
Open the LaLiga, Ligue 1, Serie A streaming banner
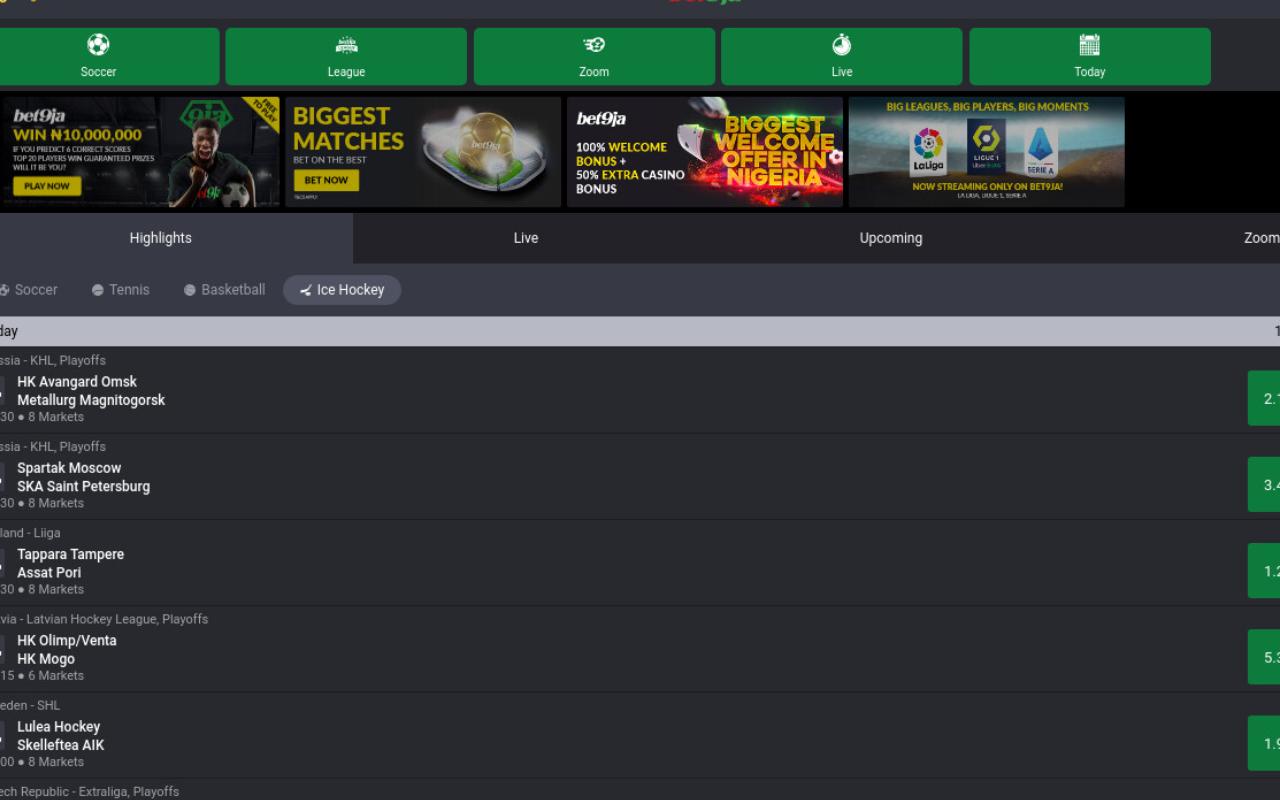pyautogui.click(x=987, y=152)
